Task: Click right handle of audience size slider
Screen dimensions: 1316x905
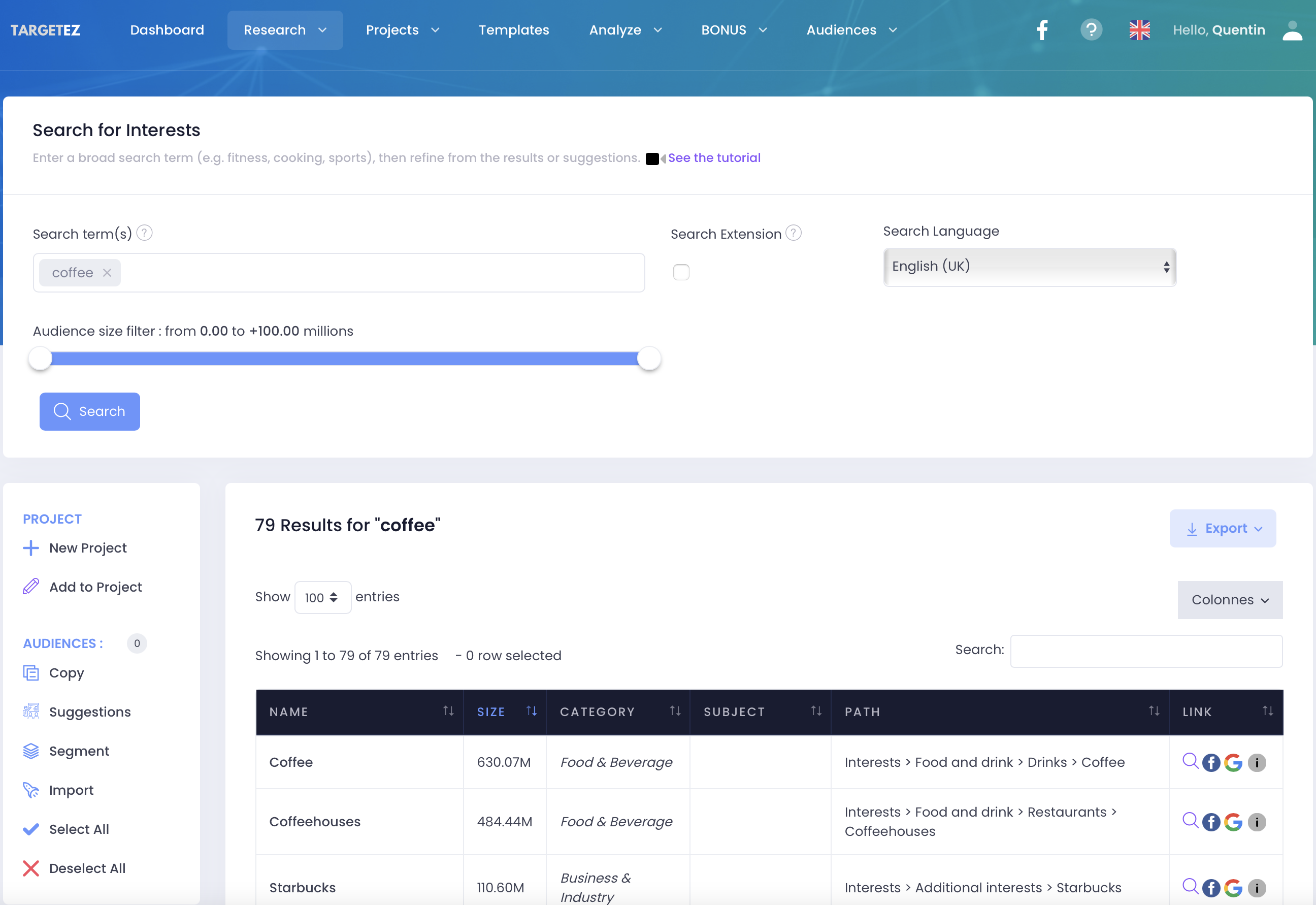Action: [648, 359]
